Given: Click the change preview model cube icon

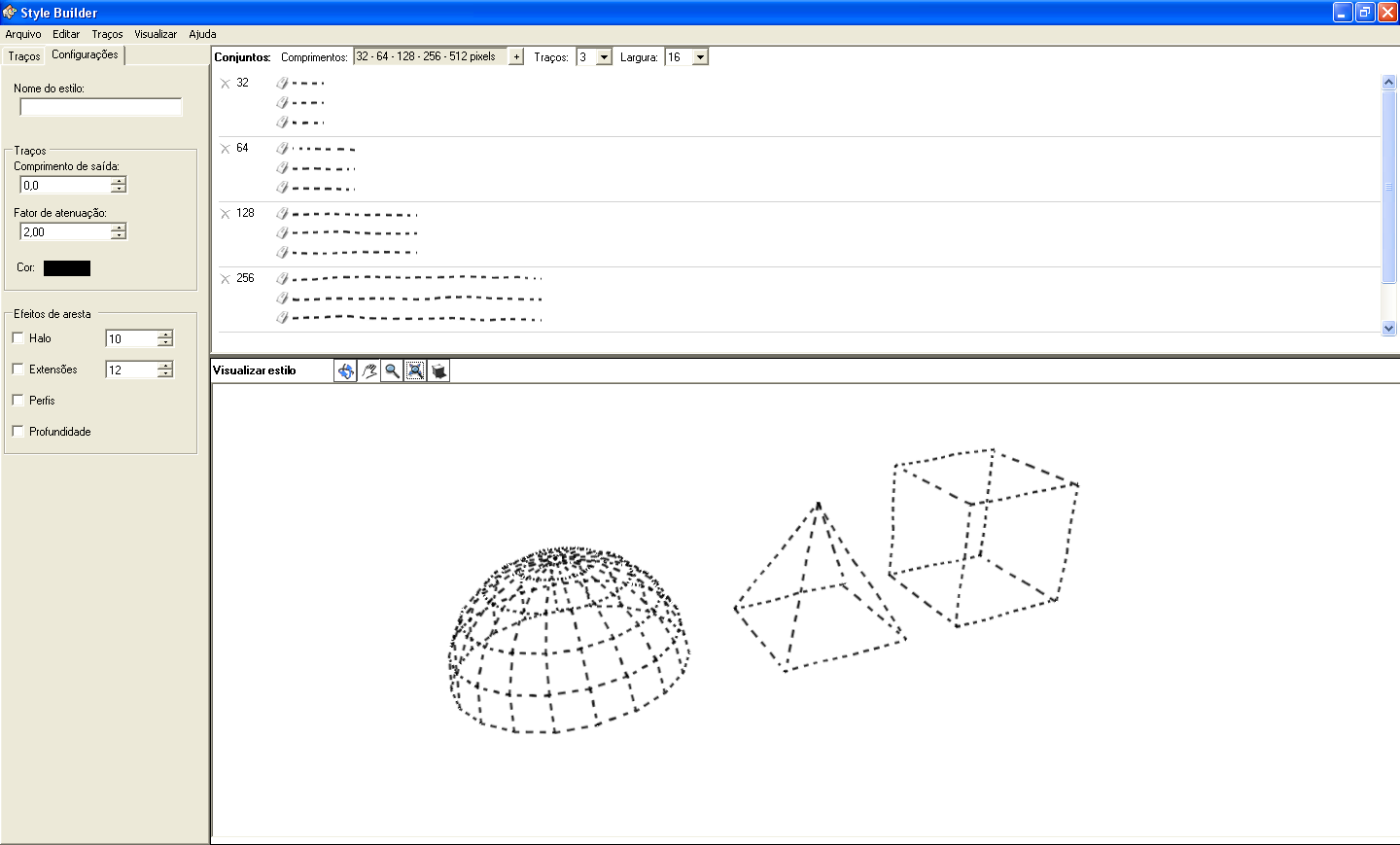Looking at the screenshot, I should pos(438,370).
